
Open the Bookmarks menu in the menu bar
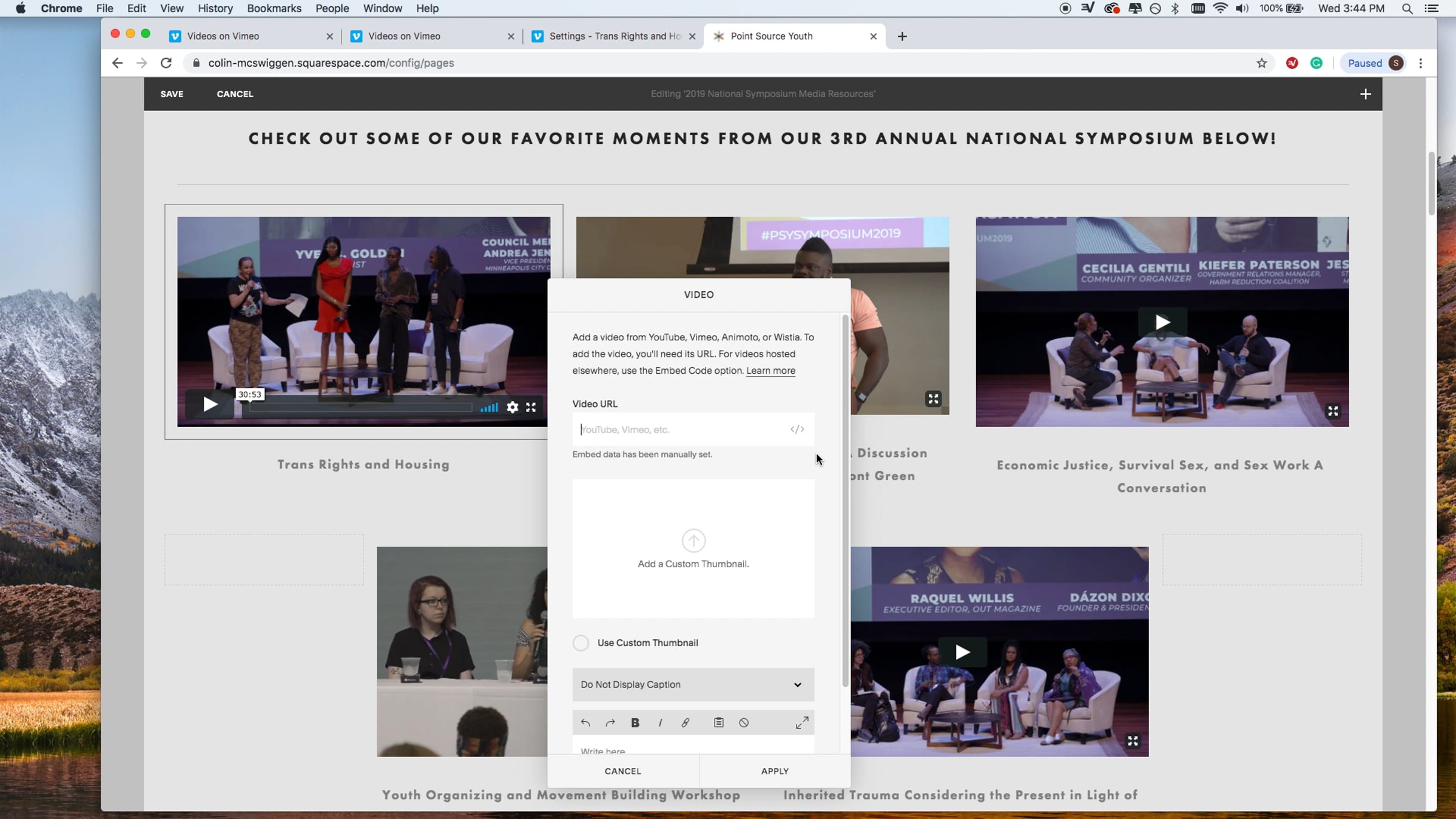[x=274, y=8]
